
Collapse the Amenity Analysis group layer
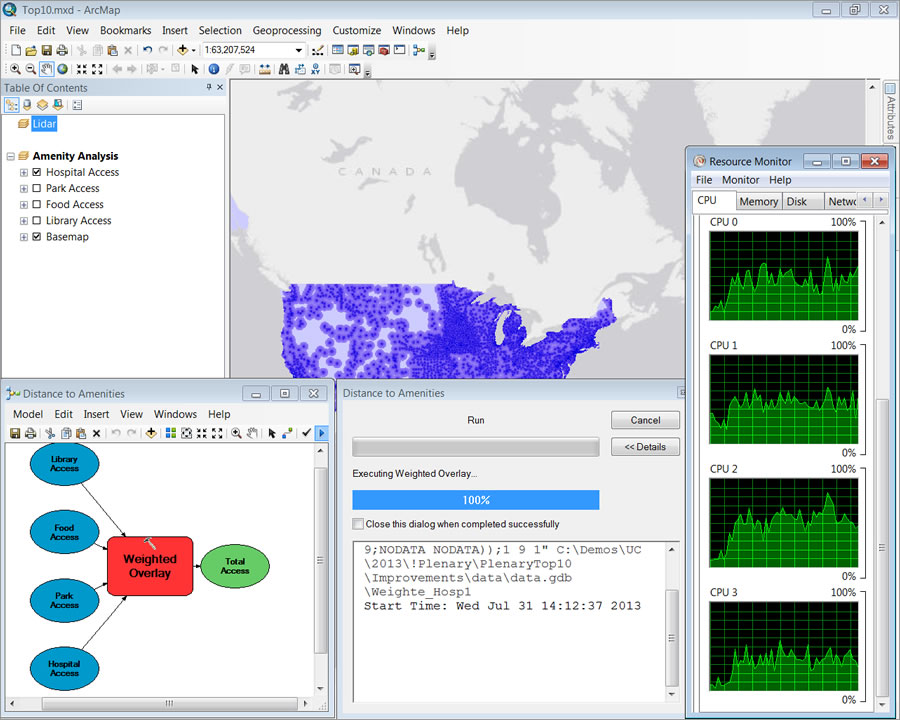coord(10,156)
